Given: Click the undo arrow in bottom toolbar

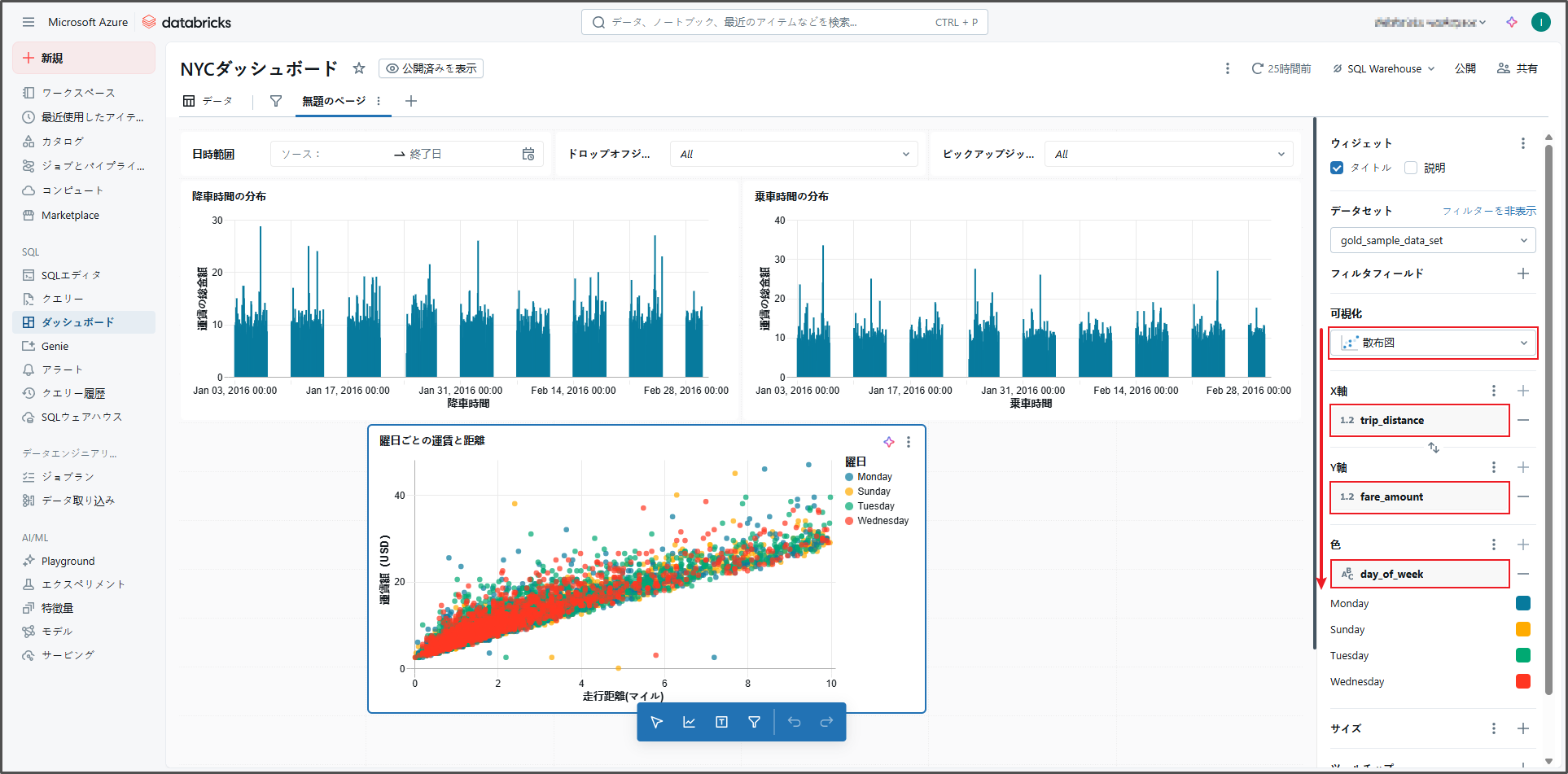Looking at the screenshot, I should coord(794,722).
